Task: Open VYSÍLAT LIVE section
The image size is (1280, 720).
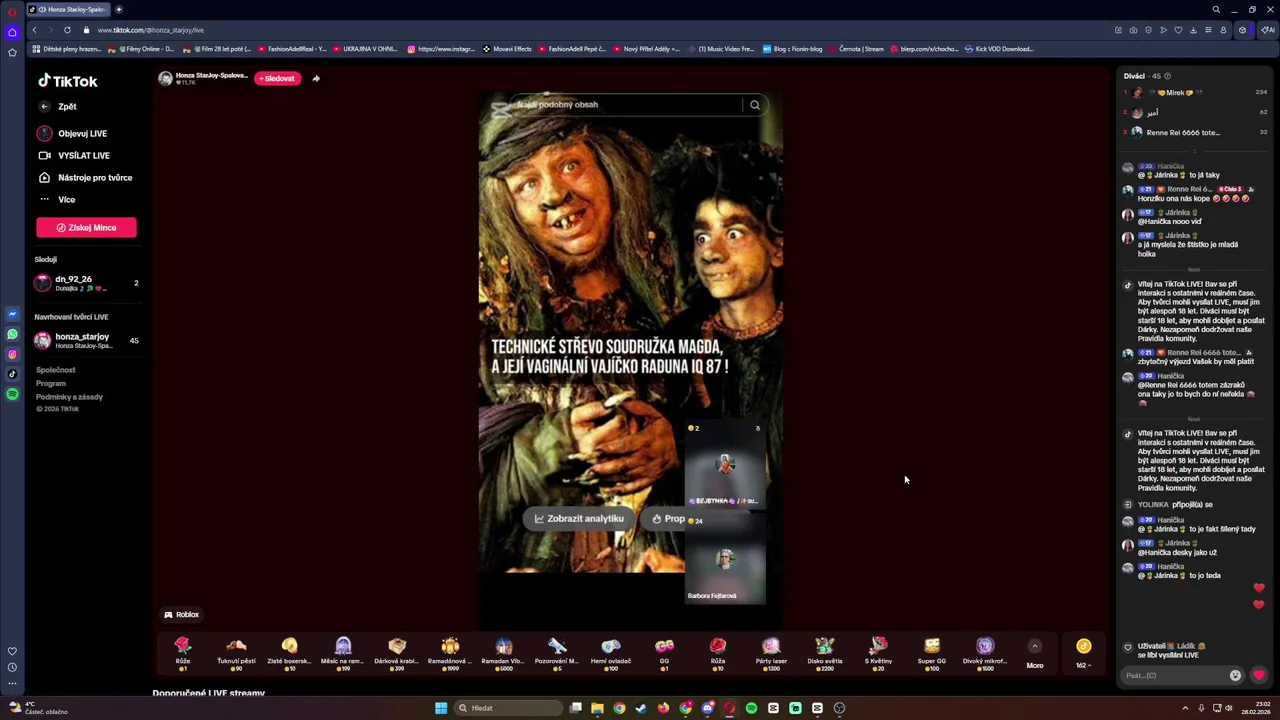Action: click(74, 155)
